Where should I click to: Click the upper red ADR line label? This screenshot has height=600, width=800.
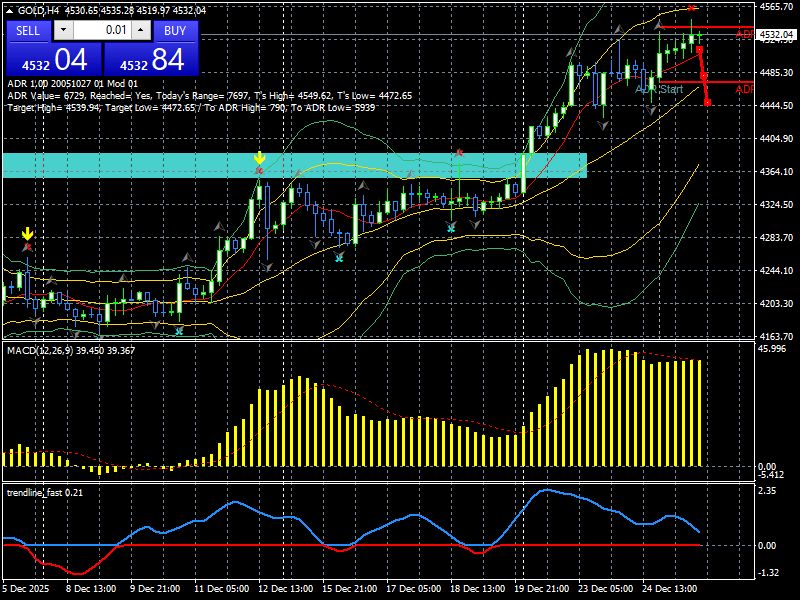745,34
